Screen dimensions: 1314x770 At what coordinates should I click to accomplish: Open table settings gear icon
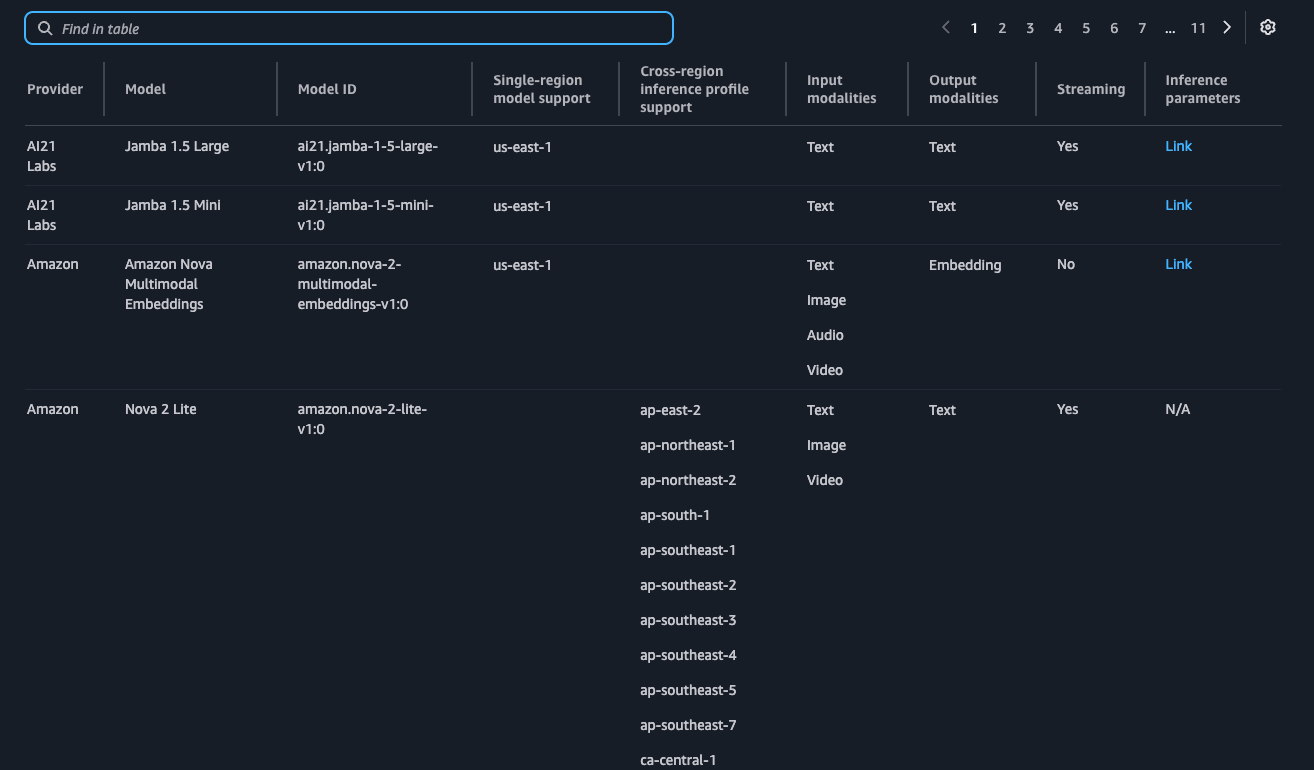pyautogui.click(x=1268, y=28)
